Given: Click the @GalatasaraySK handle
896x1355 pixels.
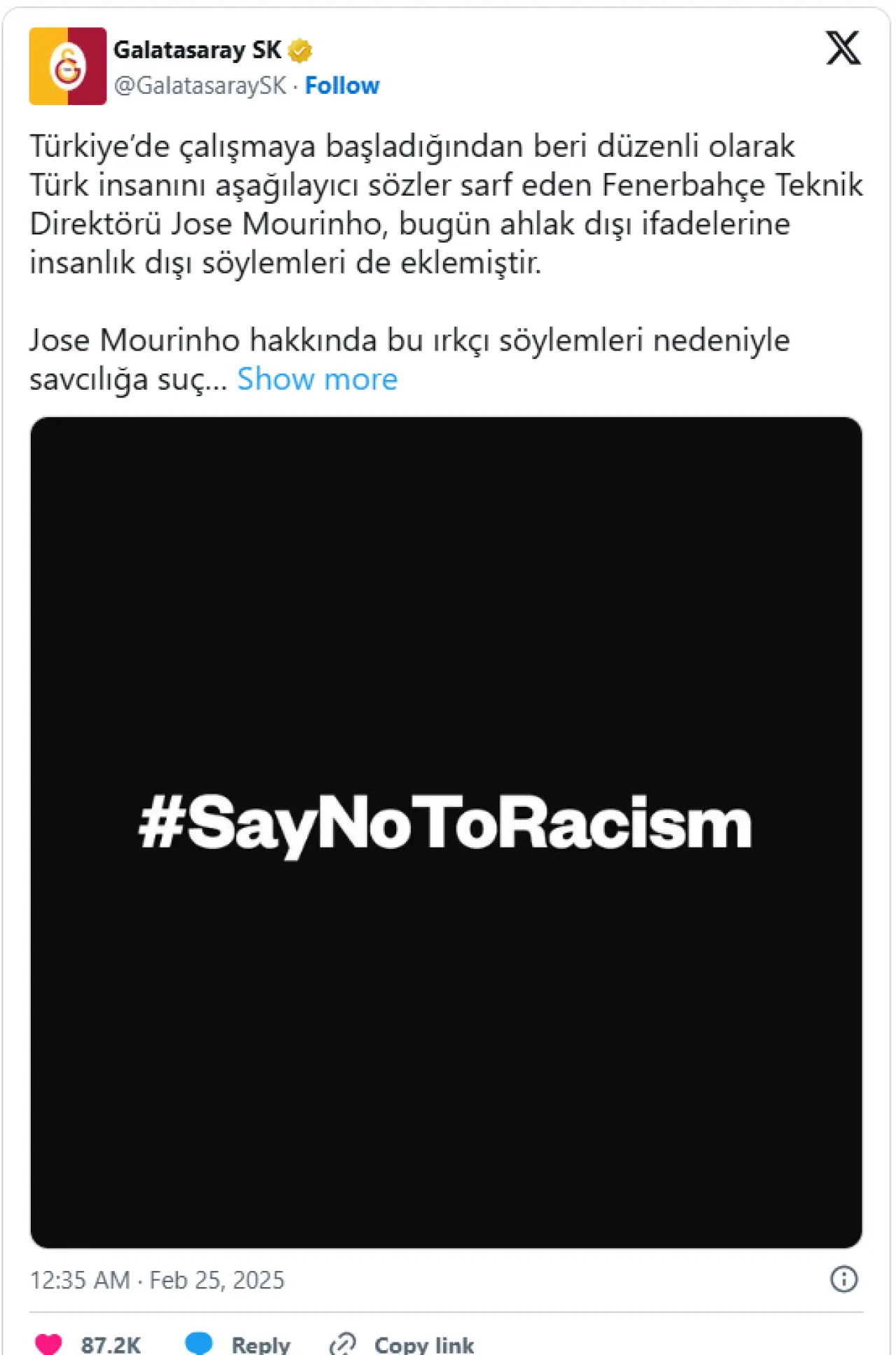Looking at the screenshot, I should point(200,85).
